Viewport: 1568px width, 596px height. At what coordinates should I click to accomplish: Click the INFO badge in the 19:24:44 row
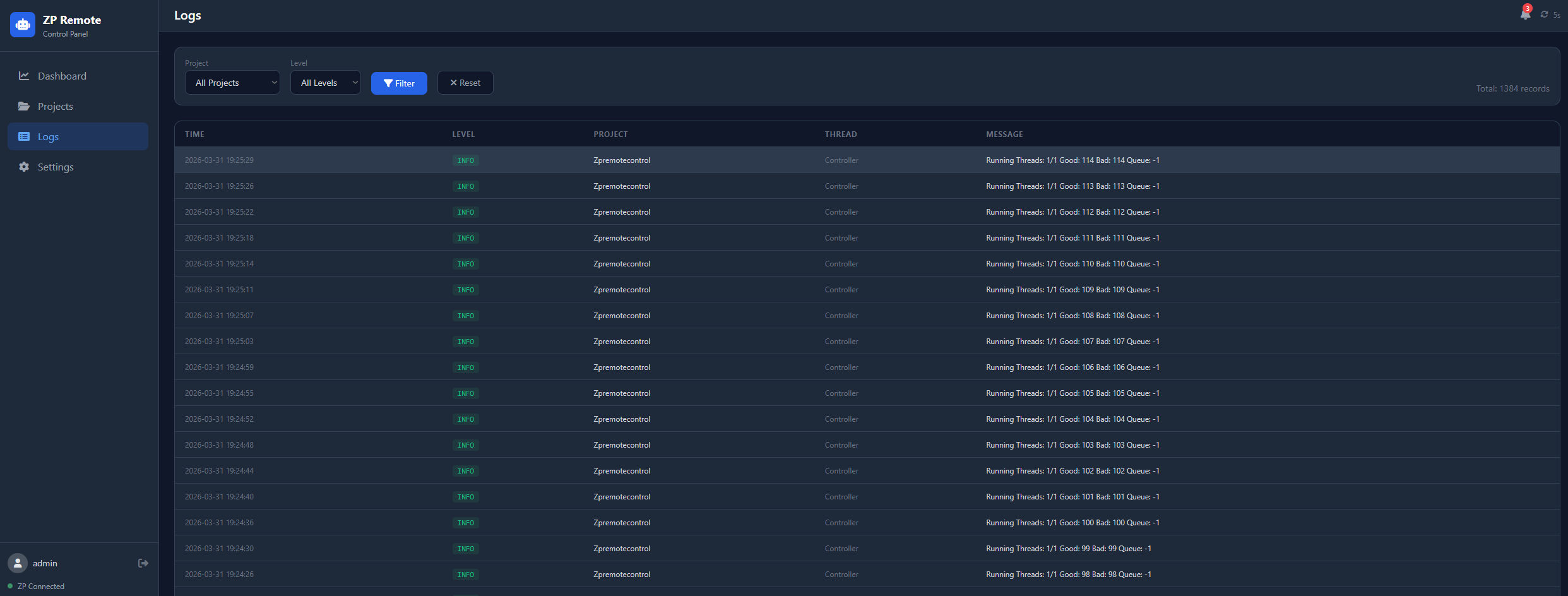pos(465,471)
